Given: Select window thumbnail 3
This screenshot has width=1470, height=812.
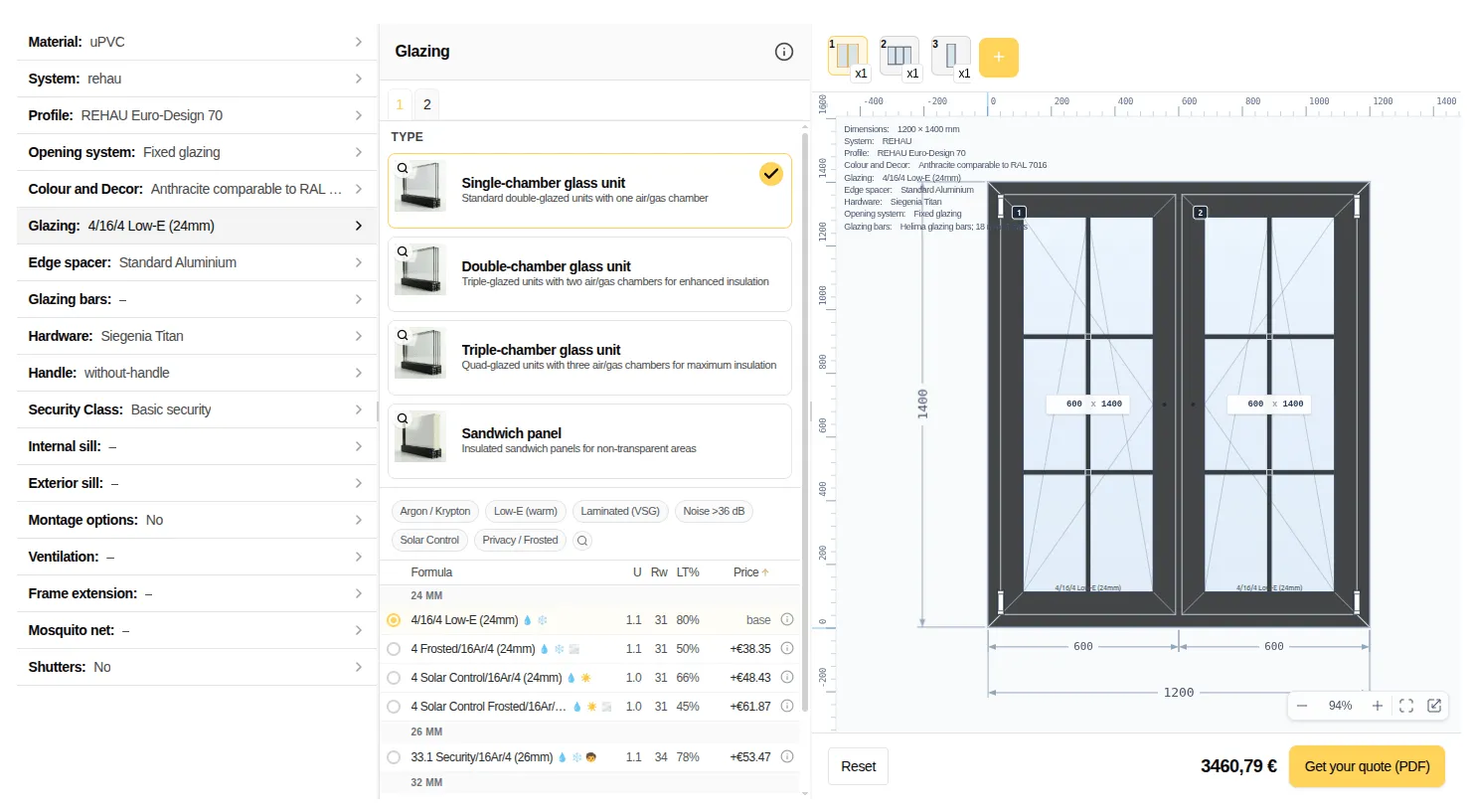Looking at the screenshot, I should tap(951, 57).
